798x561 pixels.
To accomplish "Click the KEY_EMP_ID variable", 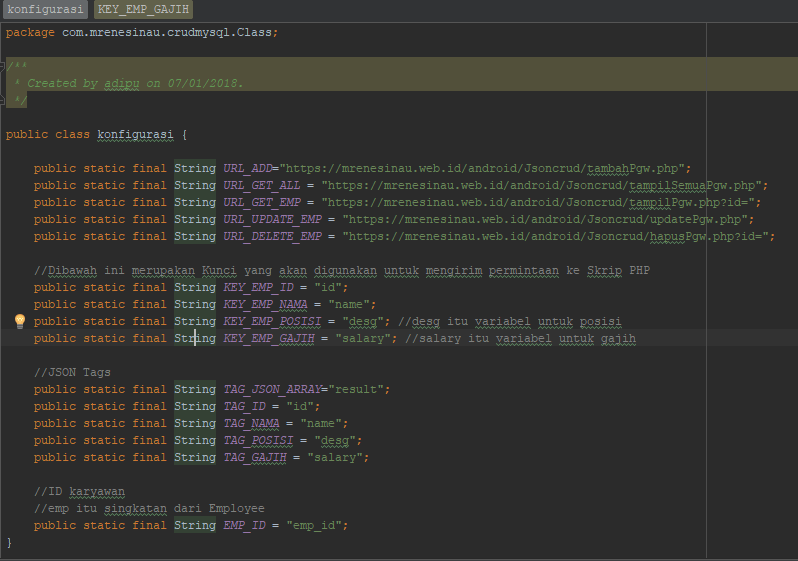I will tap(258, 287).
